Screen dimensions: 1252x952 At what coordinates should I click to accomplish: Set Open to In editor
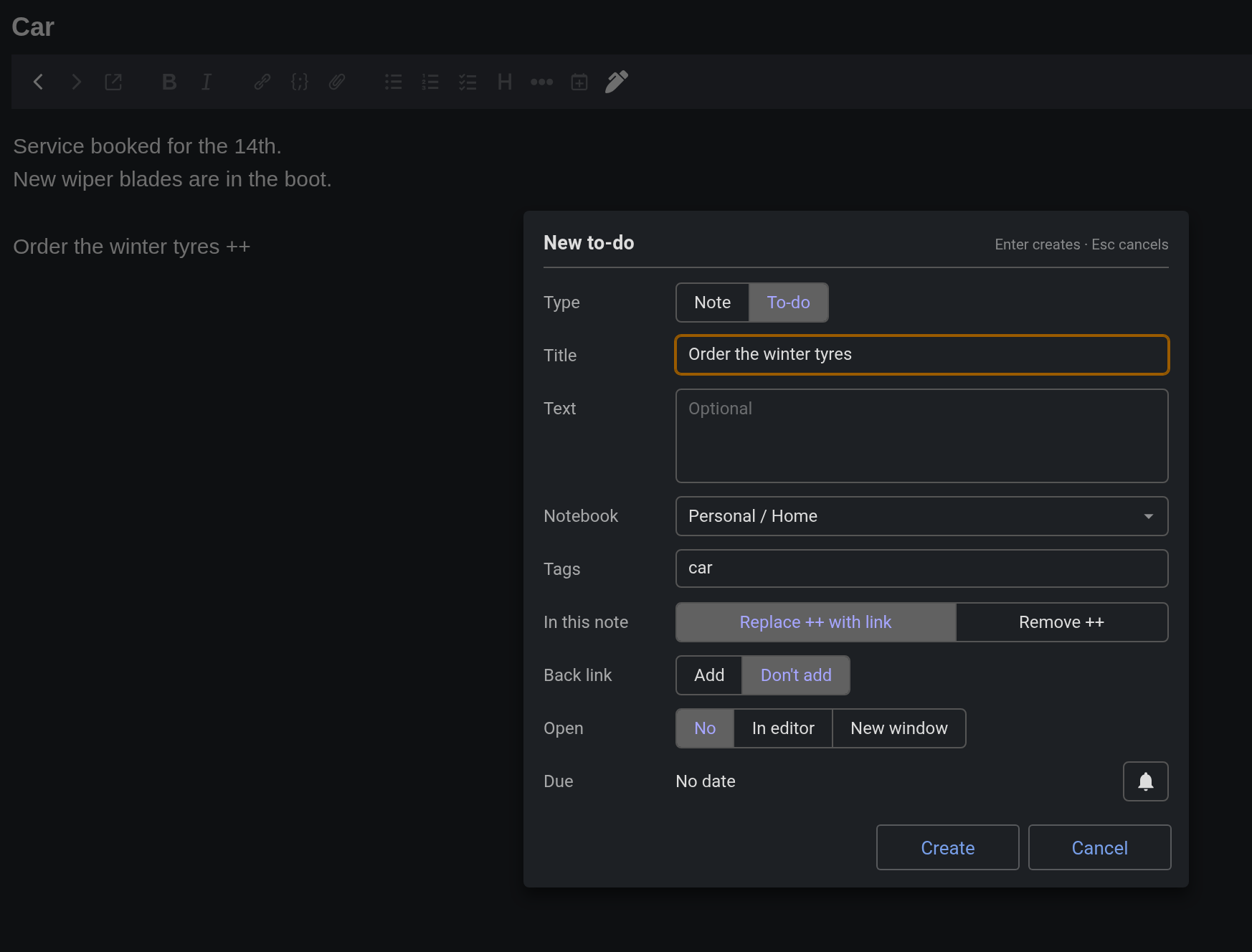pos(783,728)
